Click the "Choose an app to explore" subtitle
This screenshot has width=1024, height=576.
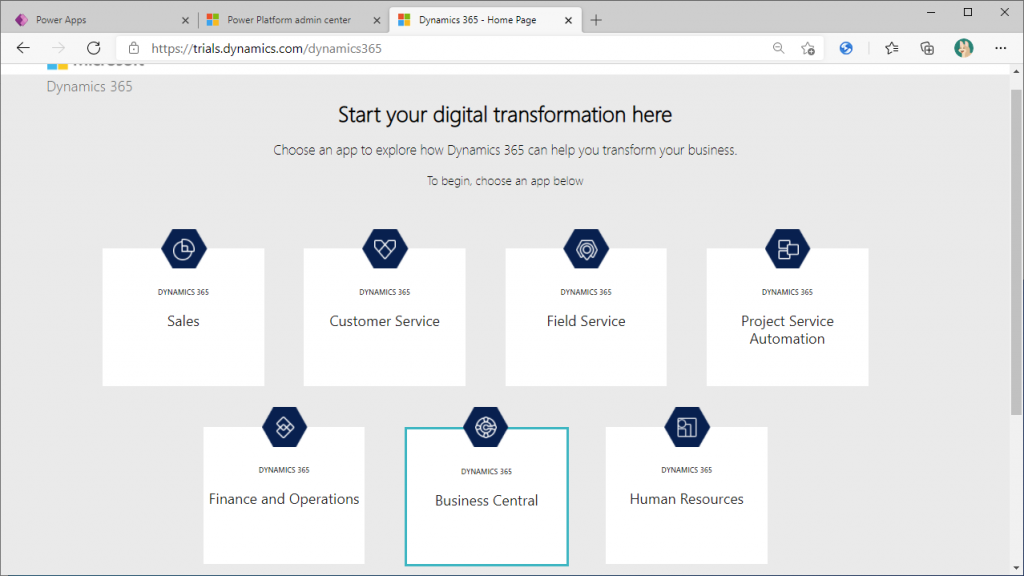coord(505,150)
